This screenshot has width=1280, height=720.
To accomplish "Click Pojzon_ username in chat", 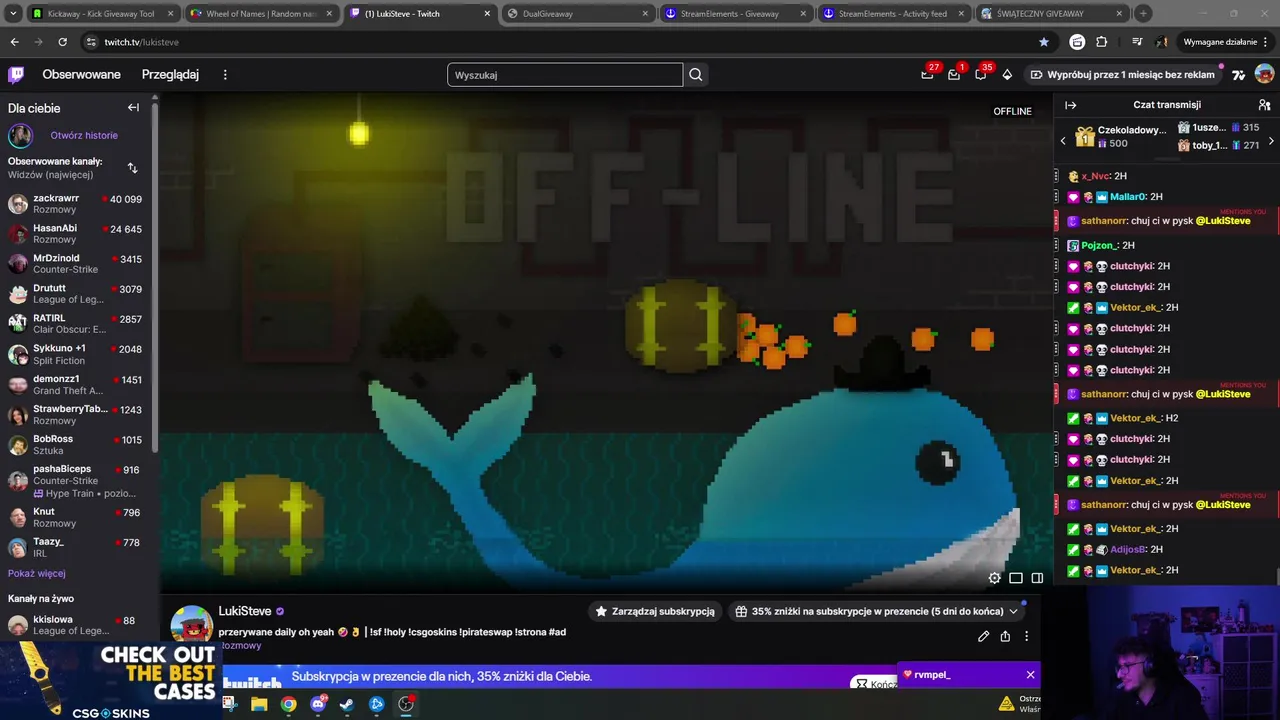I will tap(1099, 245).
